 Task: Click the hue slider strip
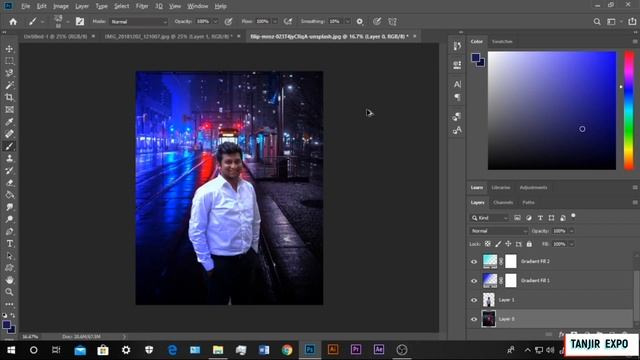[x=629, y=110]
